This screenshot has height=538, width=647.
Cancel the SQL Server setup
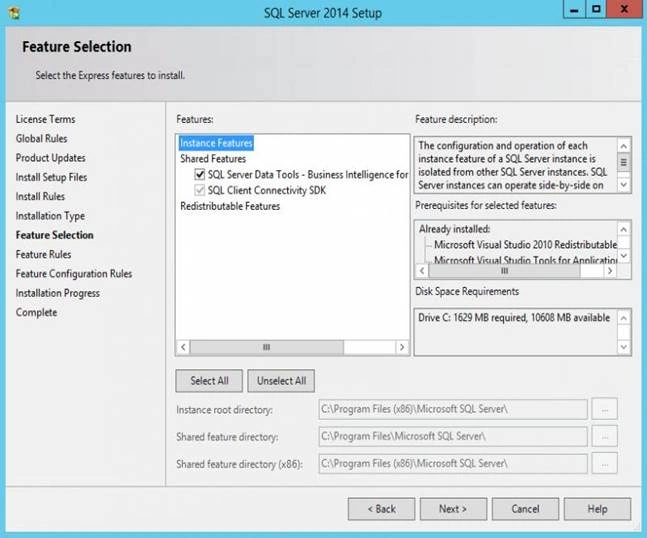(x=525, y=509)
